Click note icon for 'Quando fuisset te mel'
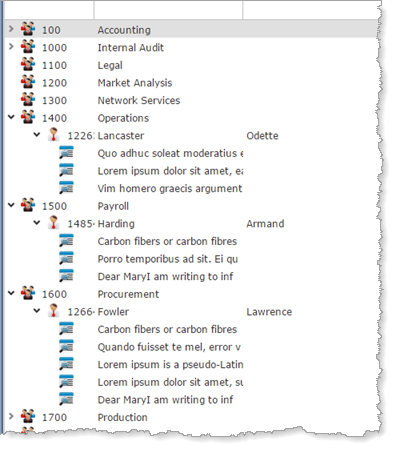Viewport: 396px width, 449px height. [x=66, y=346]
